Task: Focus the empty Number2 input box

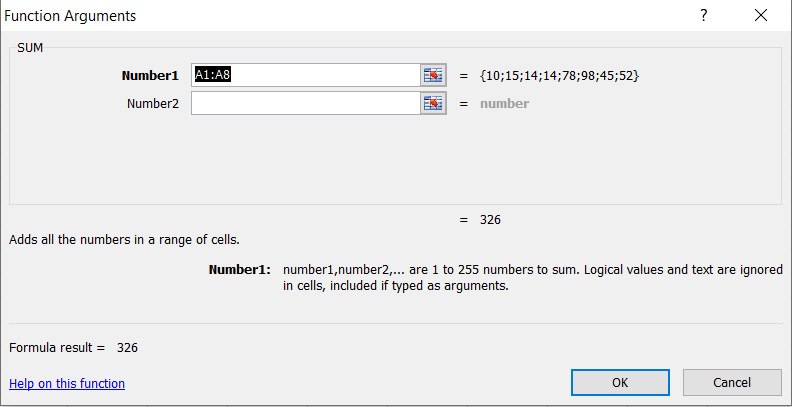Action: coord(303,103)
